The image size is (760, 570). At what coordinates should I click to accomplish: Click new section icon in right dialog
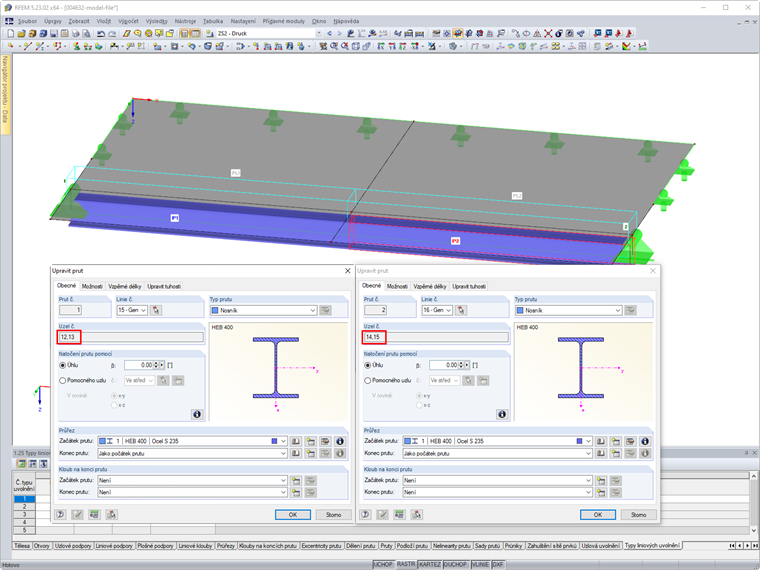(615, 441)
